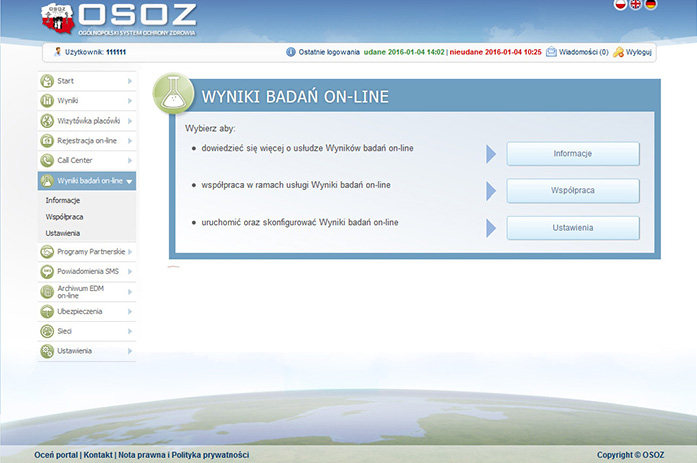Viewport: 697px width, 463px height.
Task: Switch language with the British flag
Action: [636, 4]
